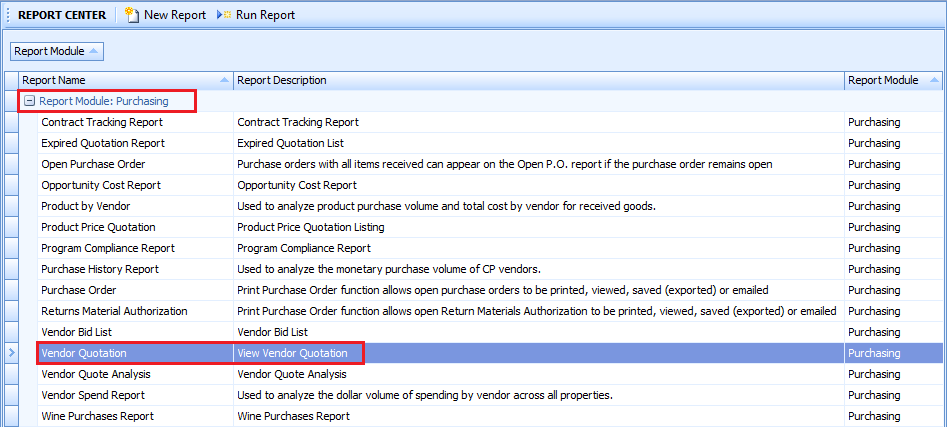Select the Wine Purchases Report row
Image resolution: width=947 pixels, height=427 pixels.
point(98,416)
